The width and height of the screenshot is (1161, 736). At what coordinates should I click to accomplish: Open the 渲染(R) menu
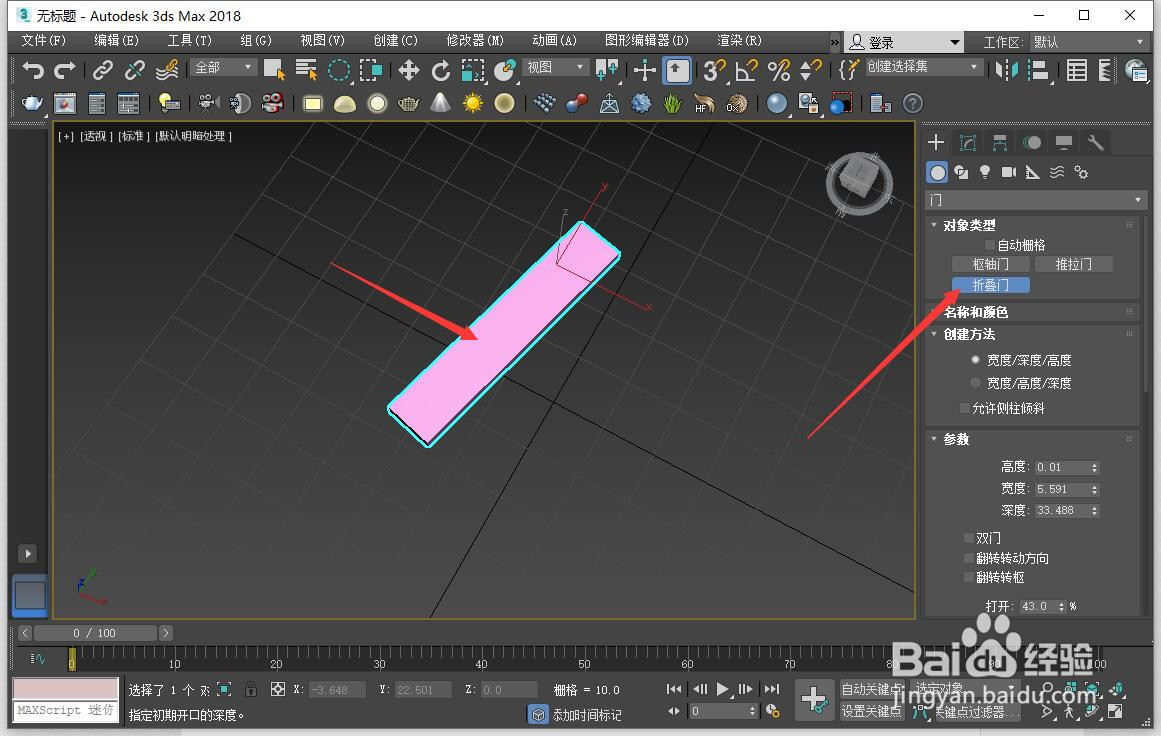(x=739, y=41)
